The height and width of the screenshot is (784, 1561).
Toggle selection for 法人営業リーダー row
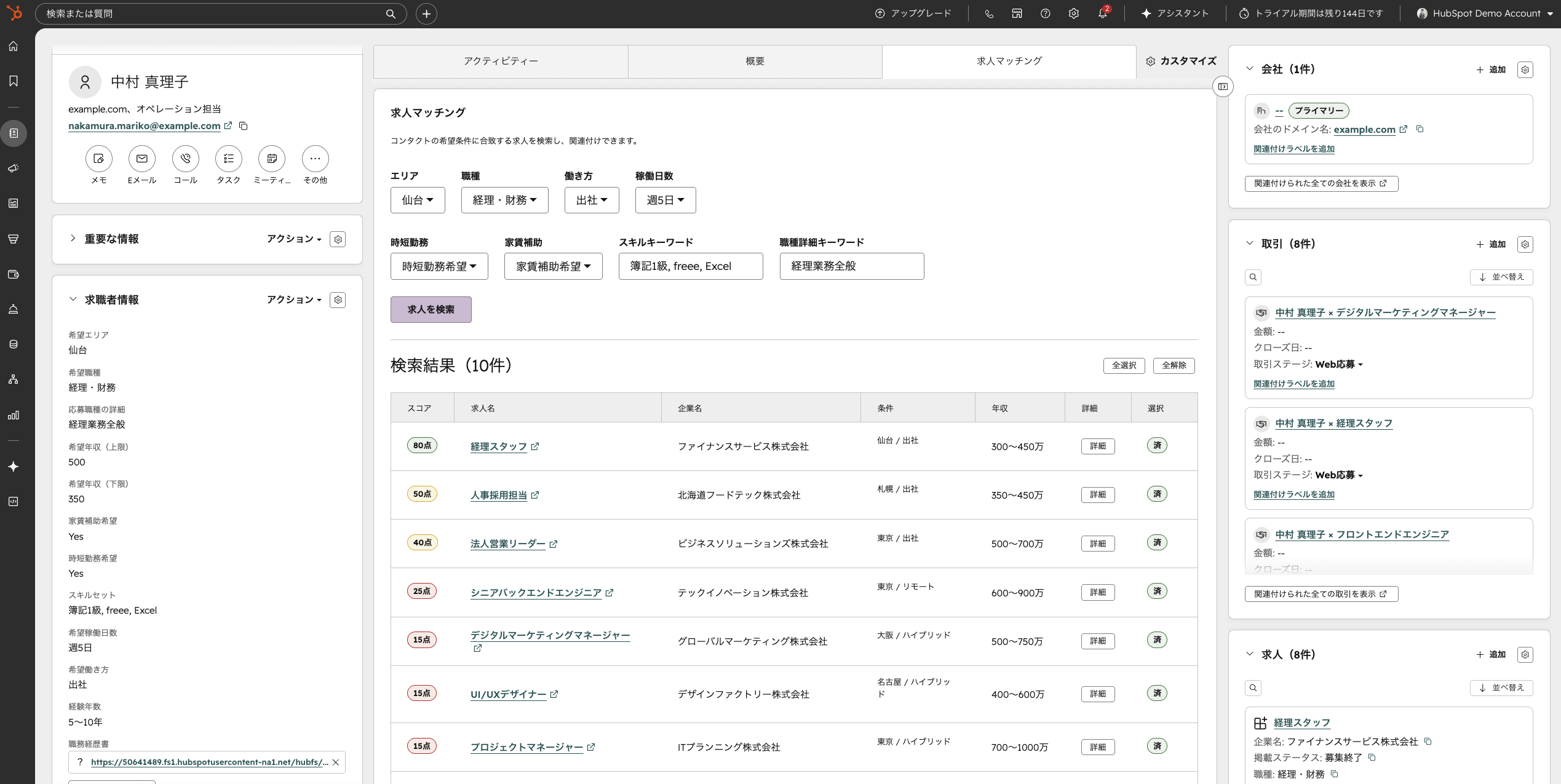1157,543
